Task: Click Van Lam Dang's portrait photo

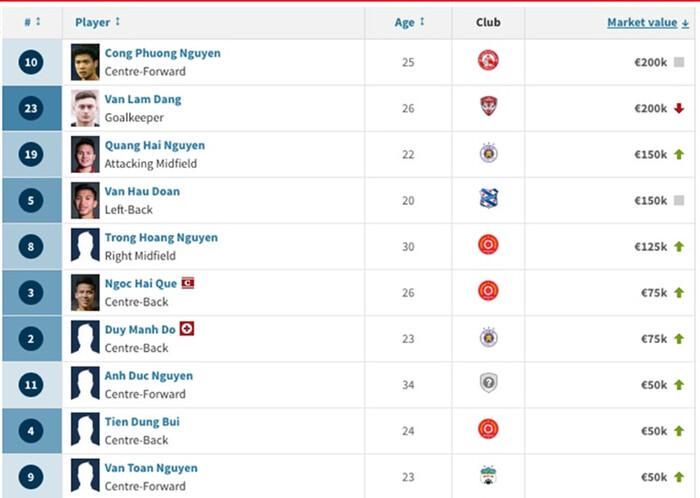Action: tap(85, 108)
